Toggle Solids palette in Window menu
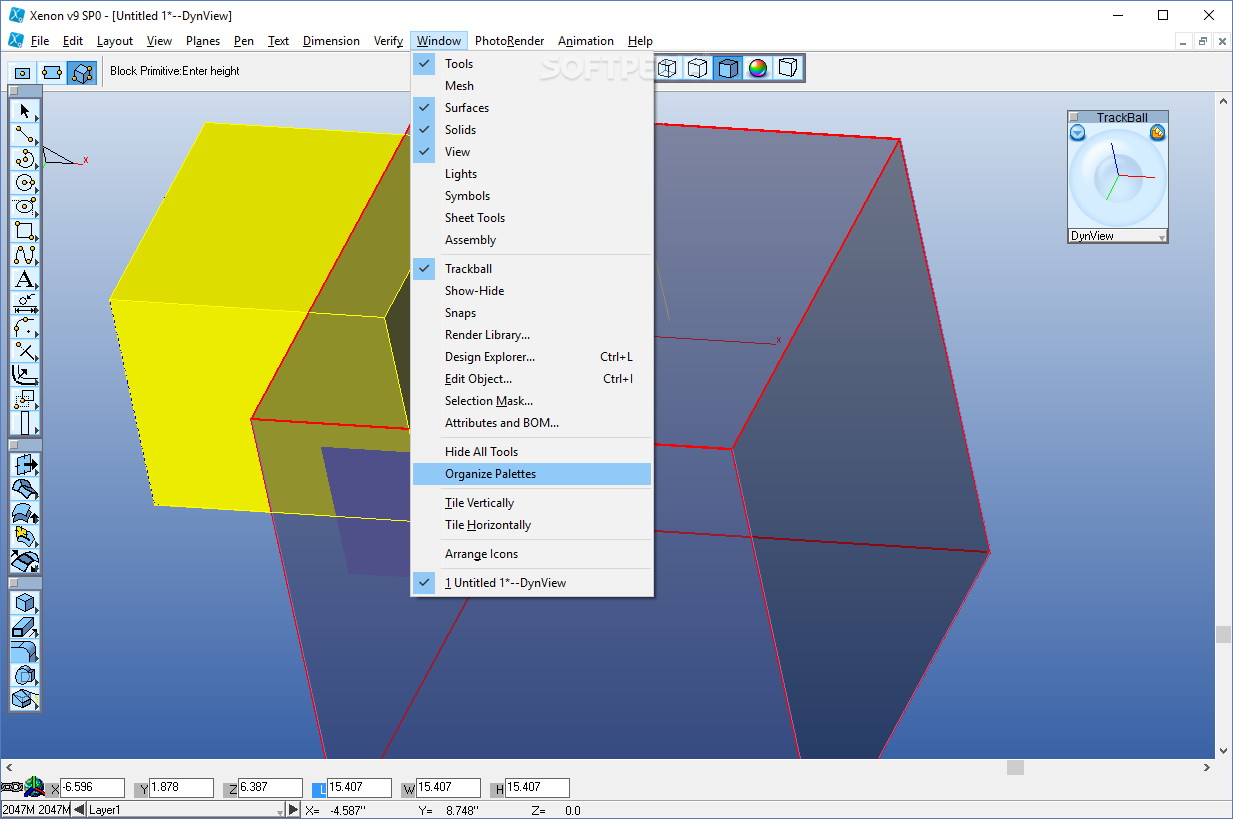1233x819 pixels. click(x=532, y=130)
